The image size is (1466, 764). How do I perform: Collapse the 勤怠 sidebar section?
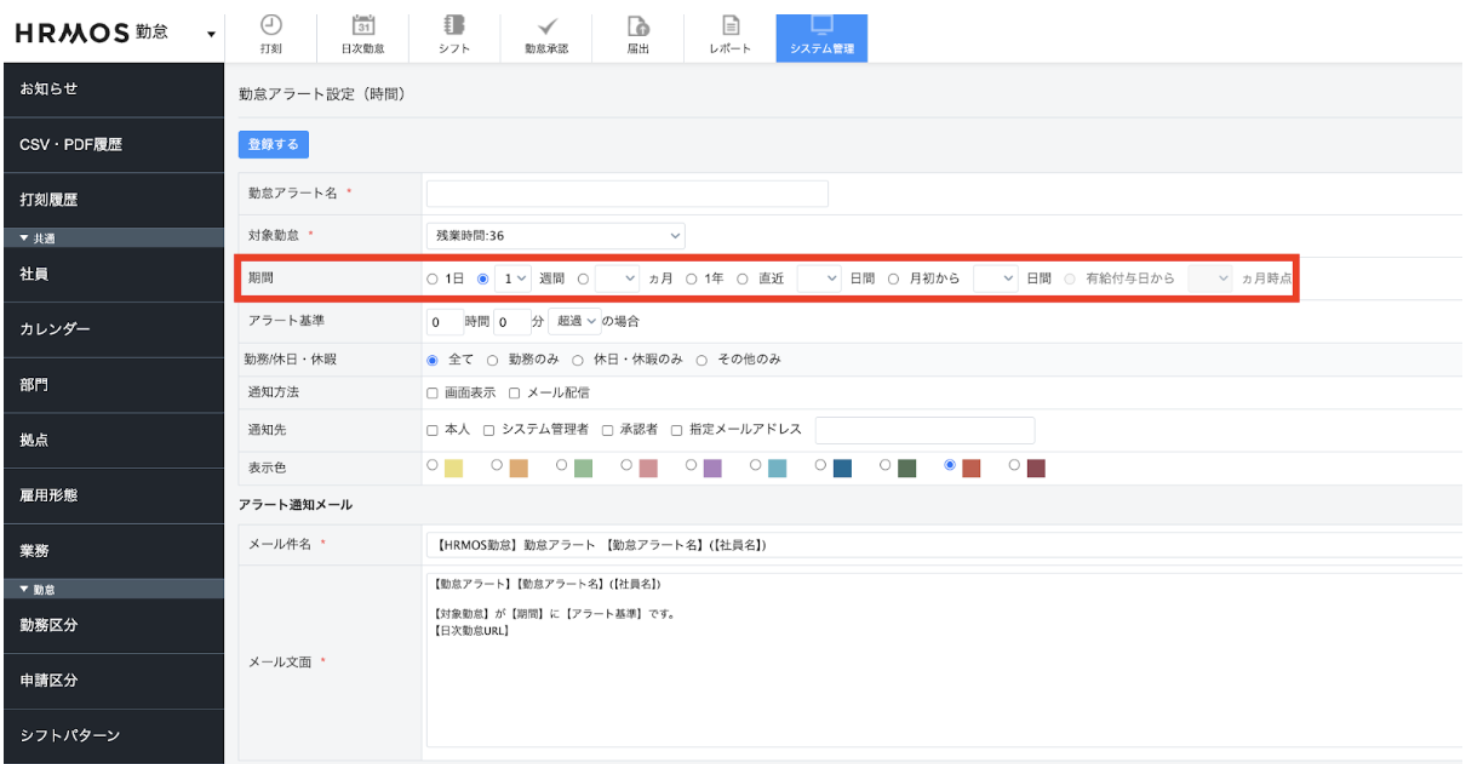pos(114,589)
